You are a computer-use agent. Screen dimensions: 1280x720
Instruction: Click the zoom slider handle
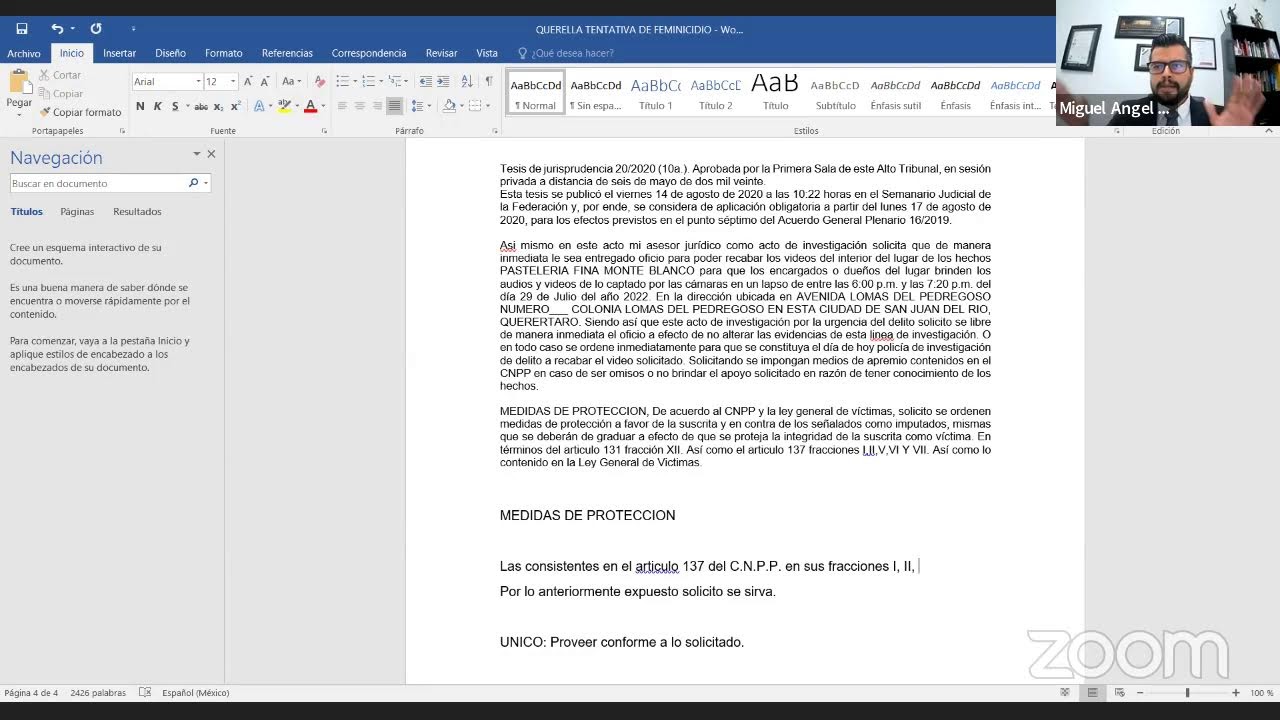pos(1187,692)
